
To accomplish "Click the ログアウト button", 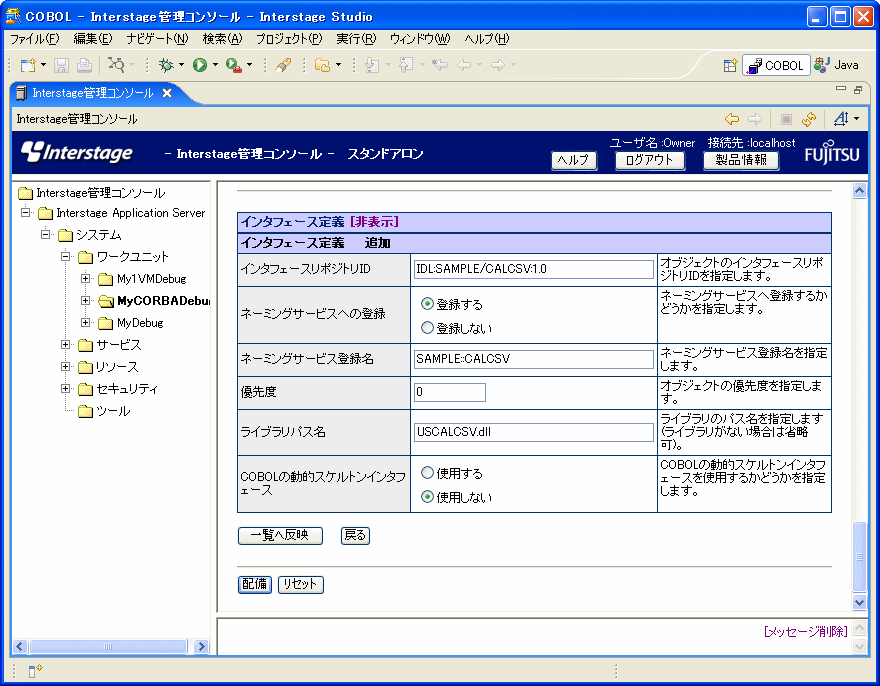I will coord(649,161).
